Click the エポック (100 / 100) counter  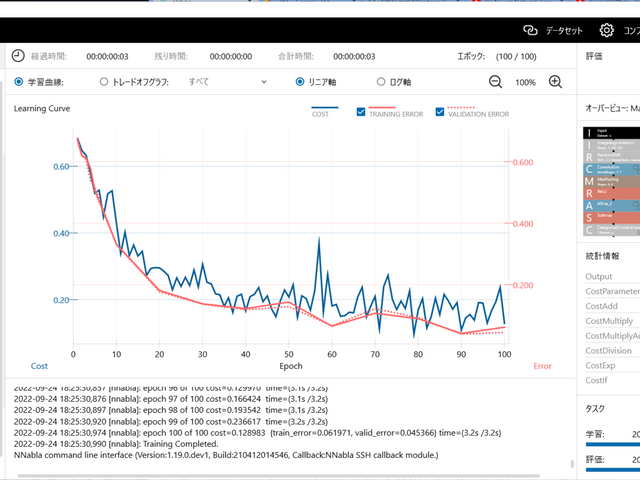(497, 56)
